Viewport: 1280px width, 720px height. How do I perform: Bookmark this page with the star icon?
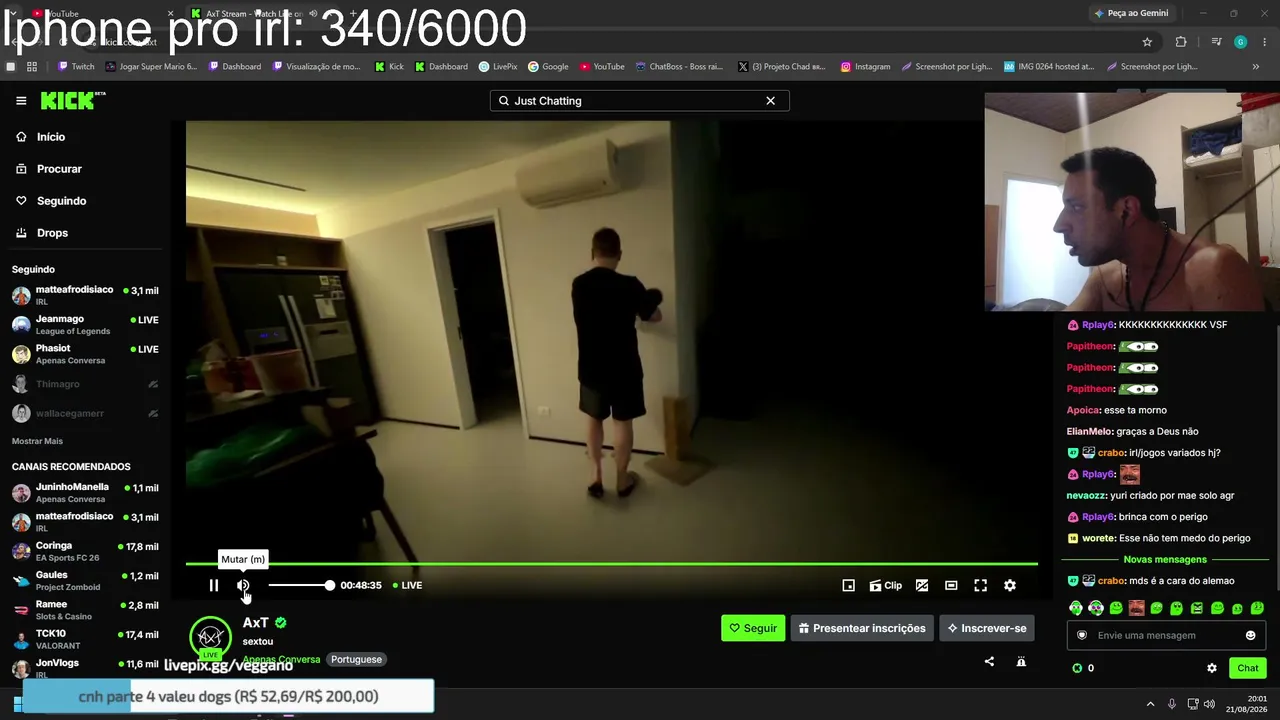(x=1147, y=42)
